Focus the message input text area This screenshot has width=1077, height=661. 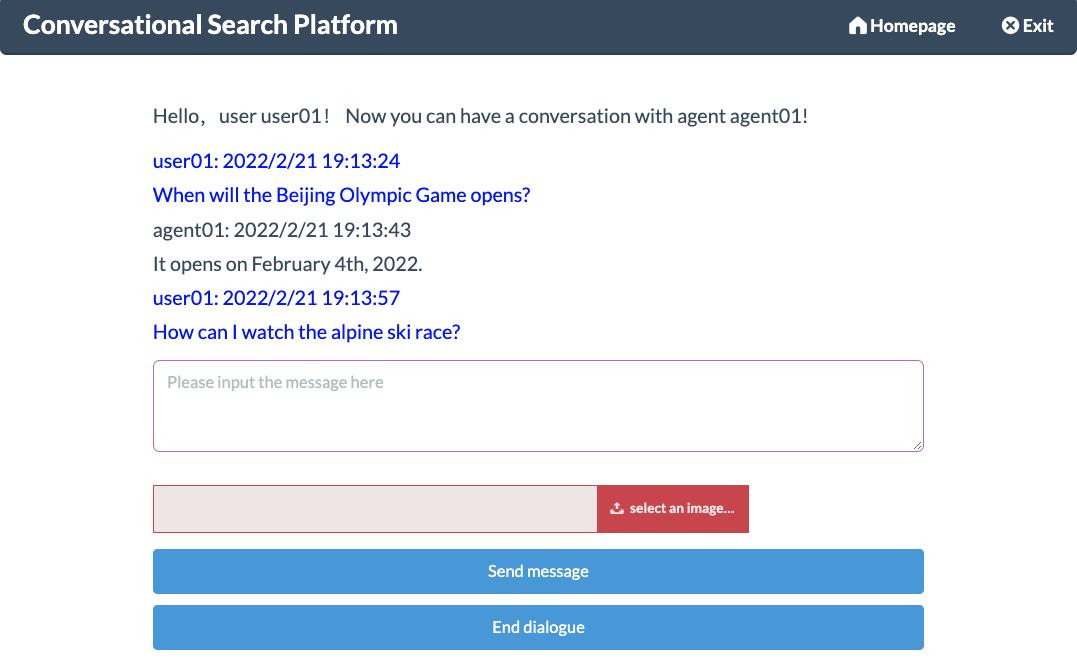(537, 406)
